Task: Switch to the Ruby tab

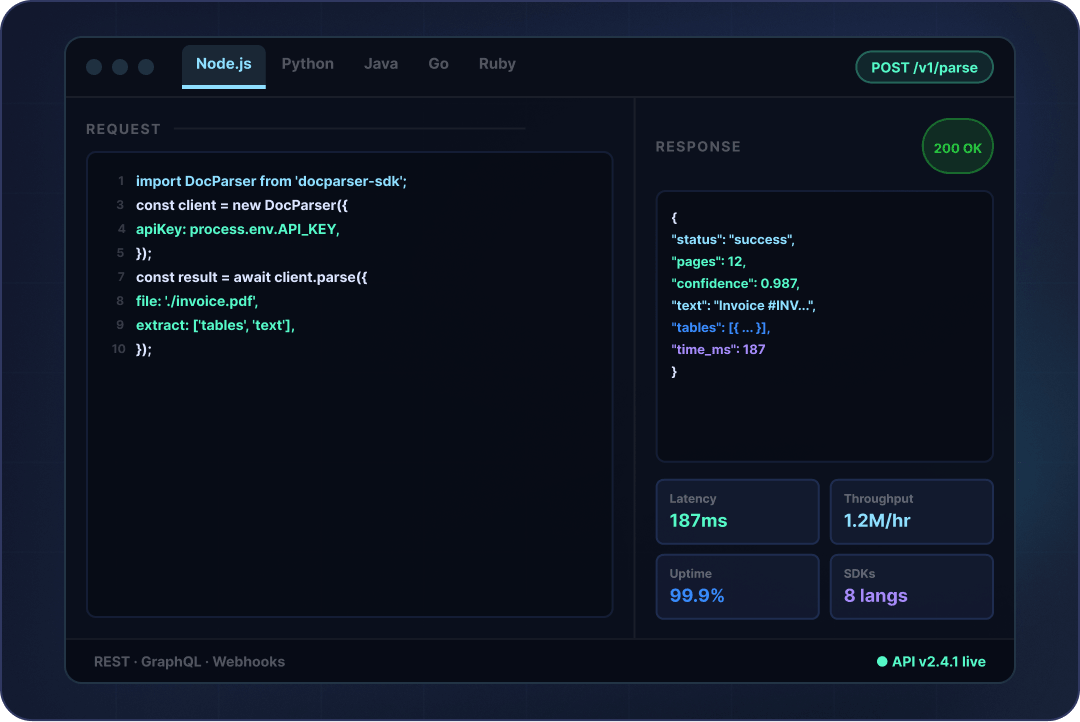Action: pyautogui.click(x=497, y=64)
